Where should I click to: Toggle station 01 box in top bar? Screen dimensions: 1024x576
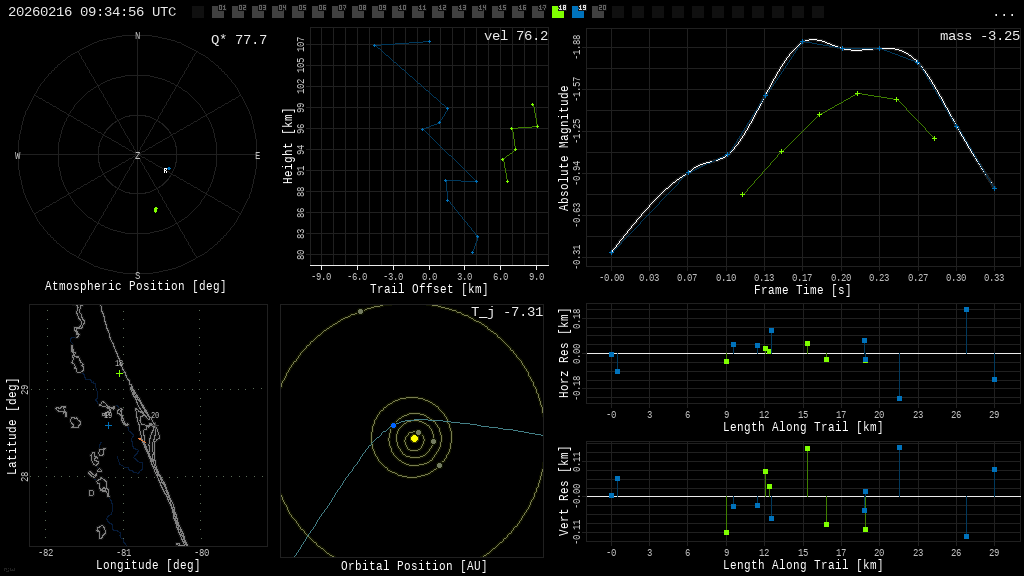click(219, 12)
